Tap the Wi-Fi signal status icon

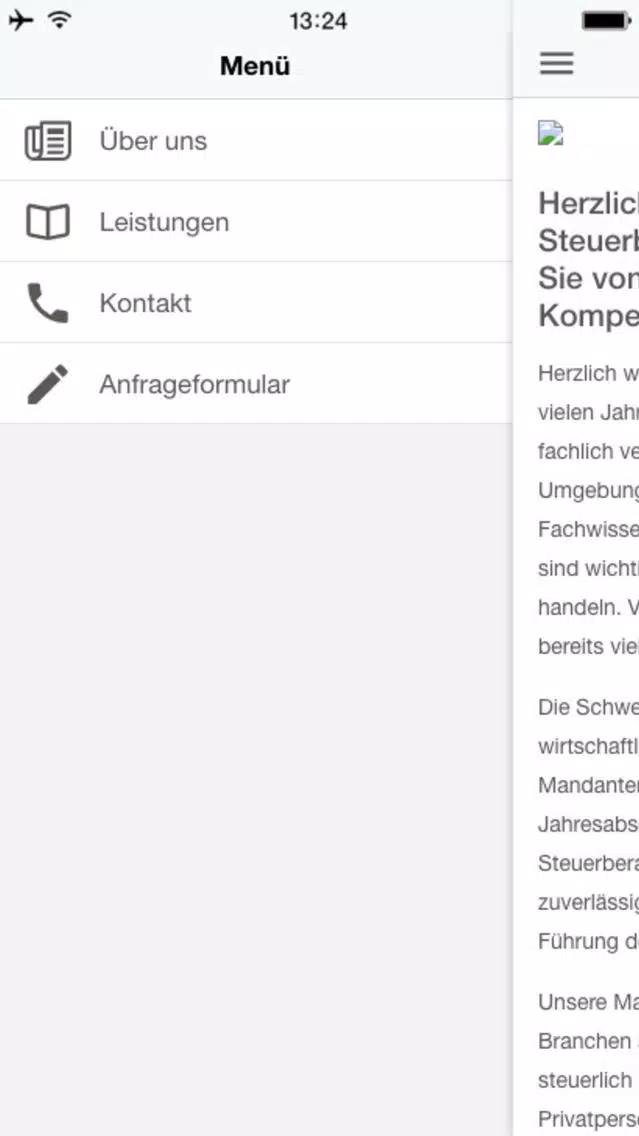(60, 20)
